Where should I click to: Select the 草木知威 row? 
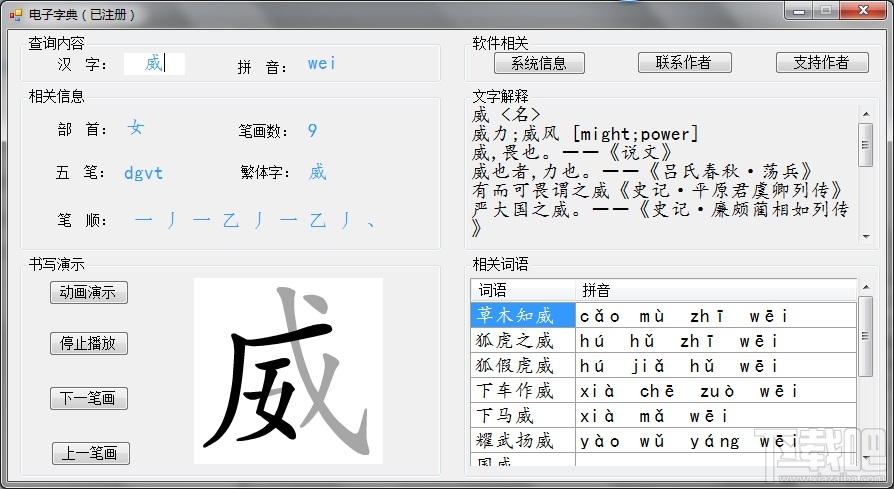coord(663,315)
